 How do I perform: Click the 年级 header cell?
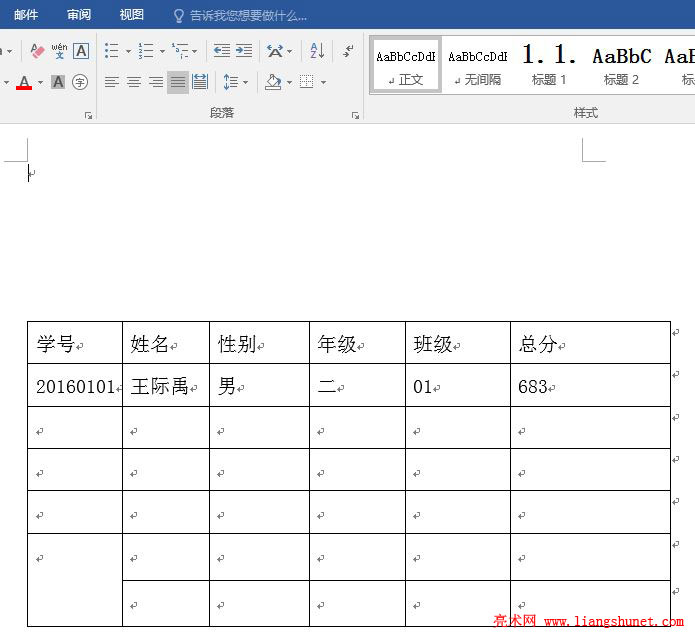point(357,343)
